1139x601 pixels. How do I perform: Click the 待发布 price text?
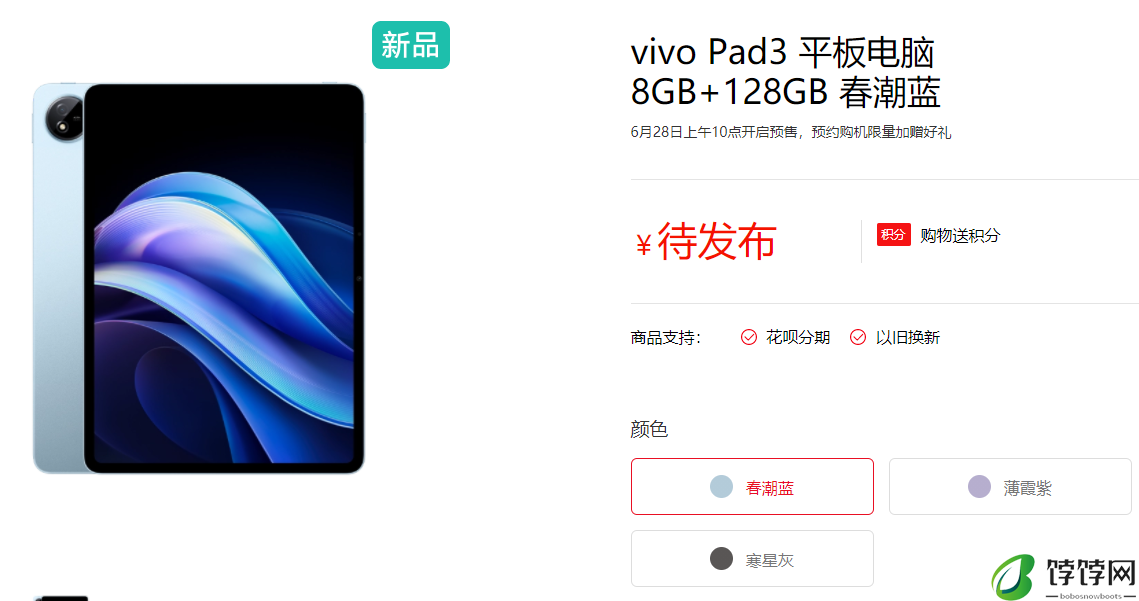click(717, 242)
